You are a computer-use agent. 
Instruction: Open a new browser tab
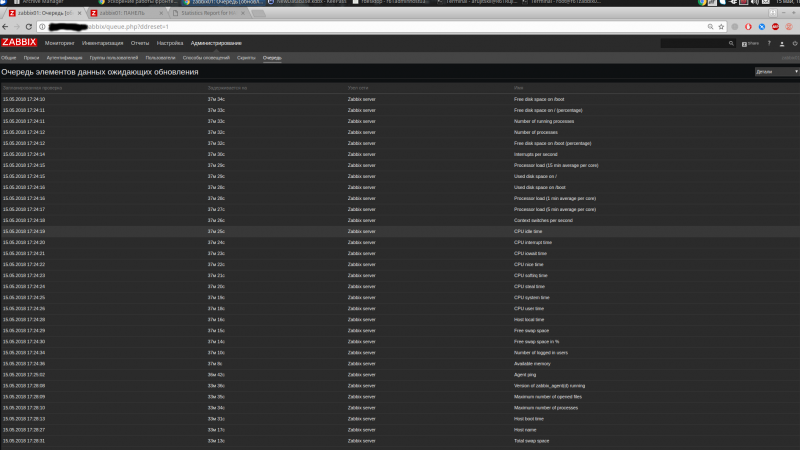tap(259, 13)
